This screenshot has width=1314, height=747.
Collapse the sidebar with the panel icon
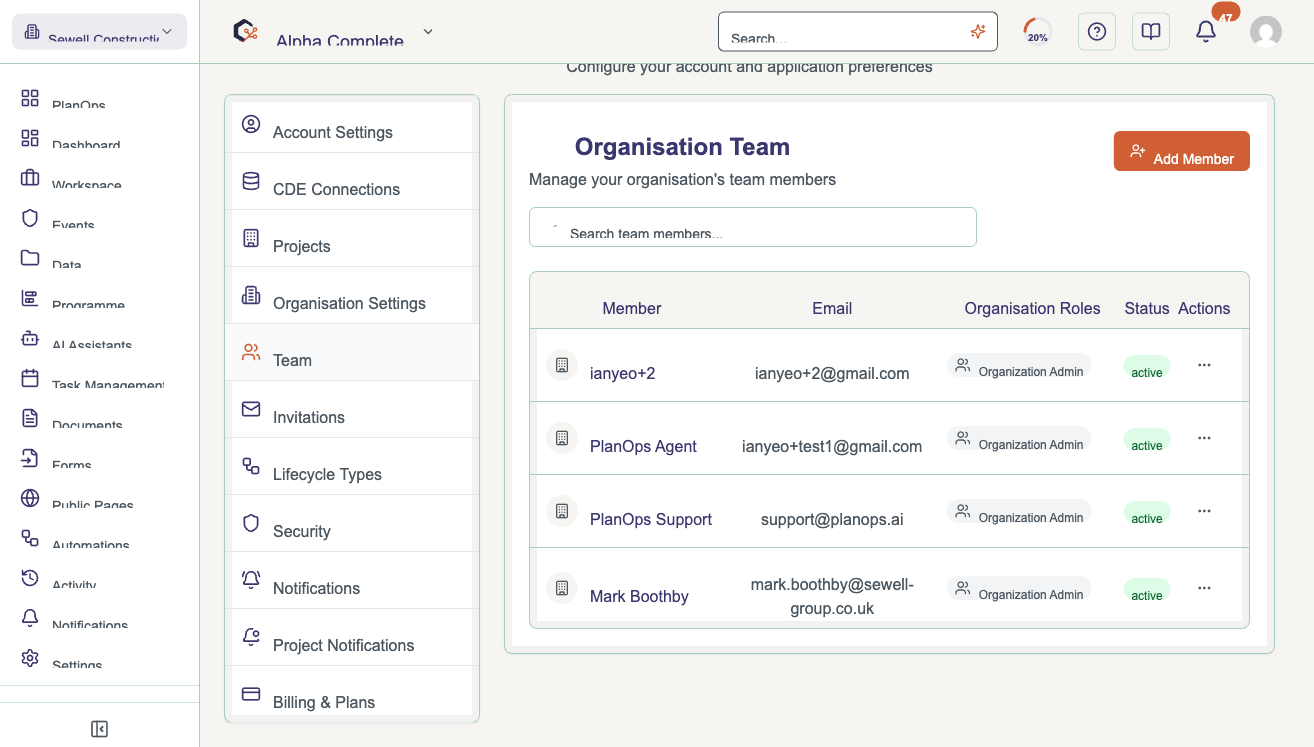[99, 729]
